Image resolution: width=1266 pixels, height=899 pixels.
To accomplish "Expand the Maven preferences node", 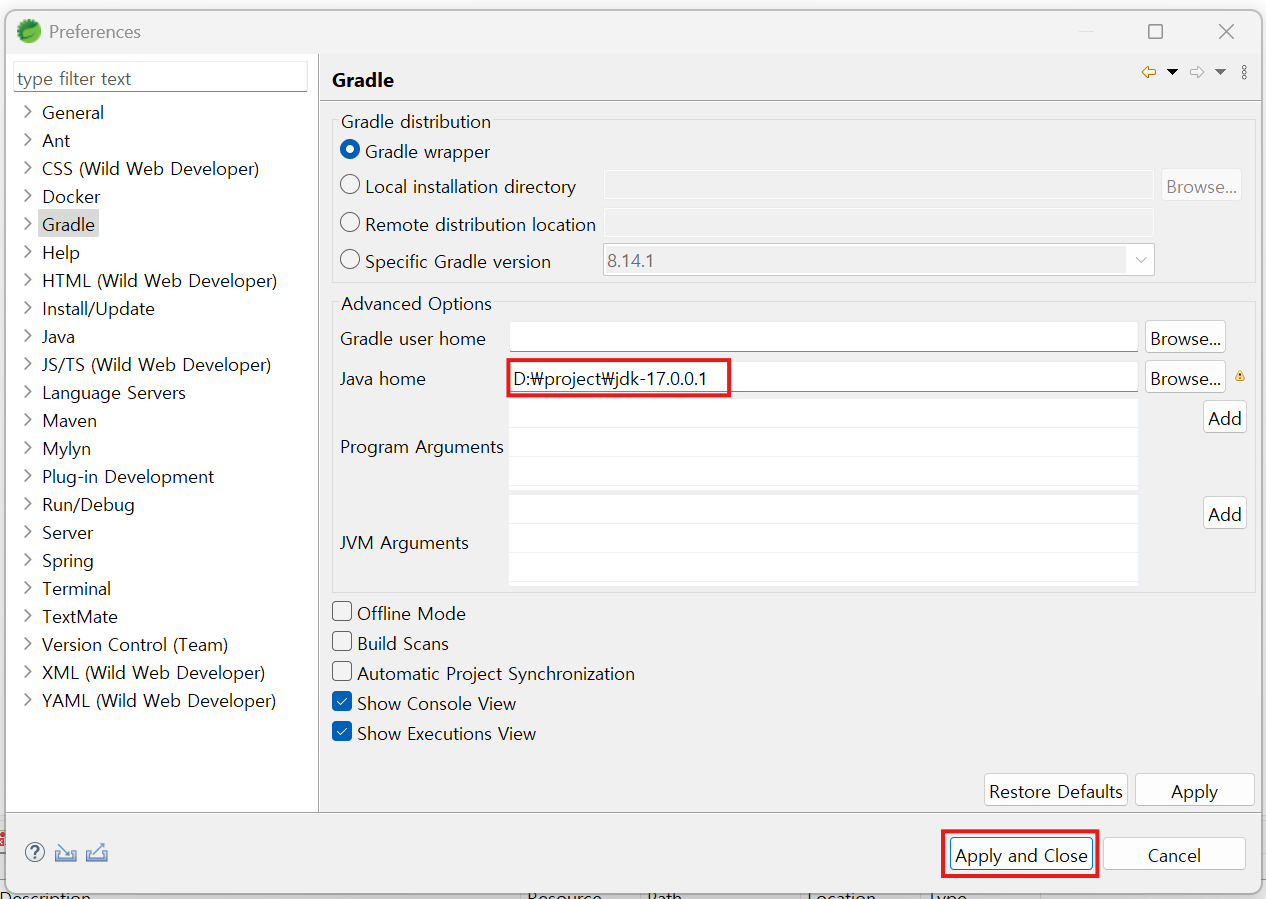I will point(27,420).
